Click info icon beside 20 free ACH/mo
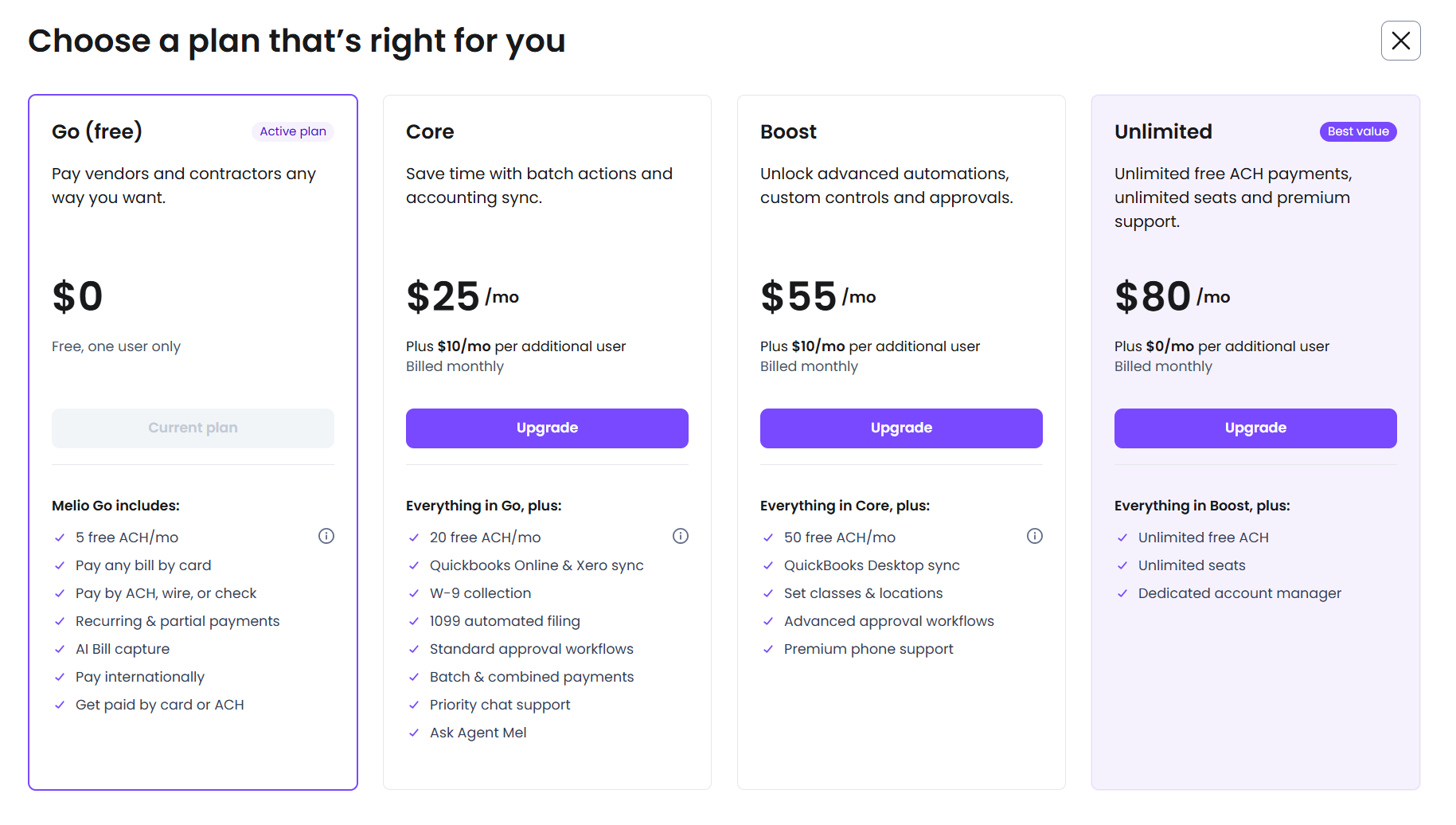 point(681,536)
